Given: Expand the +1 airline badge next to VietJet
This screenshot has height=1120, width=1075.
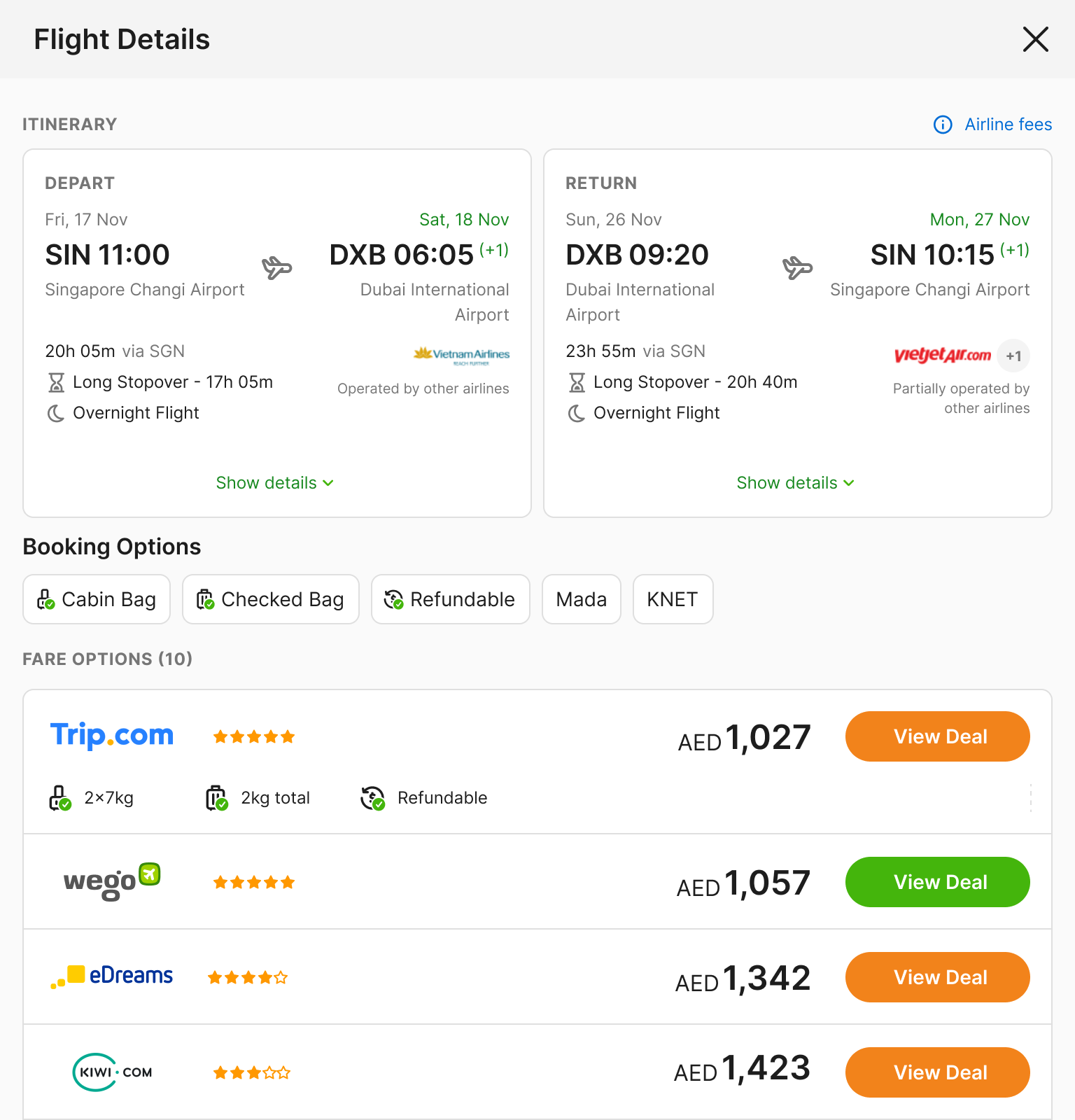Looking at the screenshot, I should click(x=1014, y=356).
